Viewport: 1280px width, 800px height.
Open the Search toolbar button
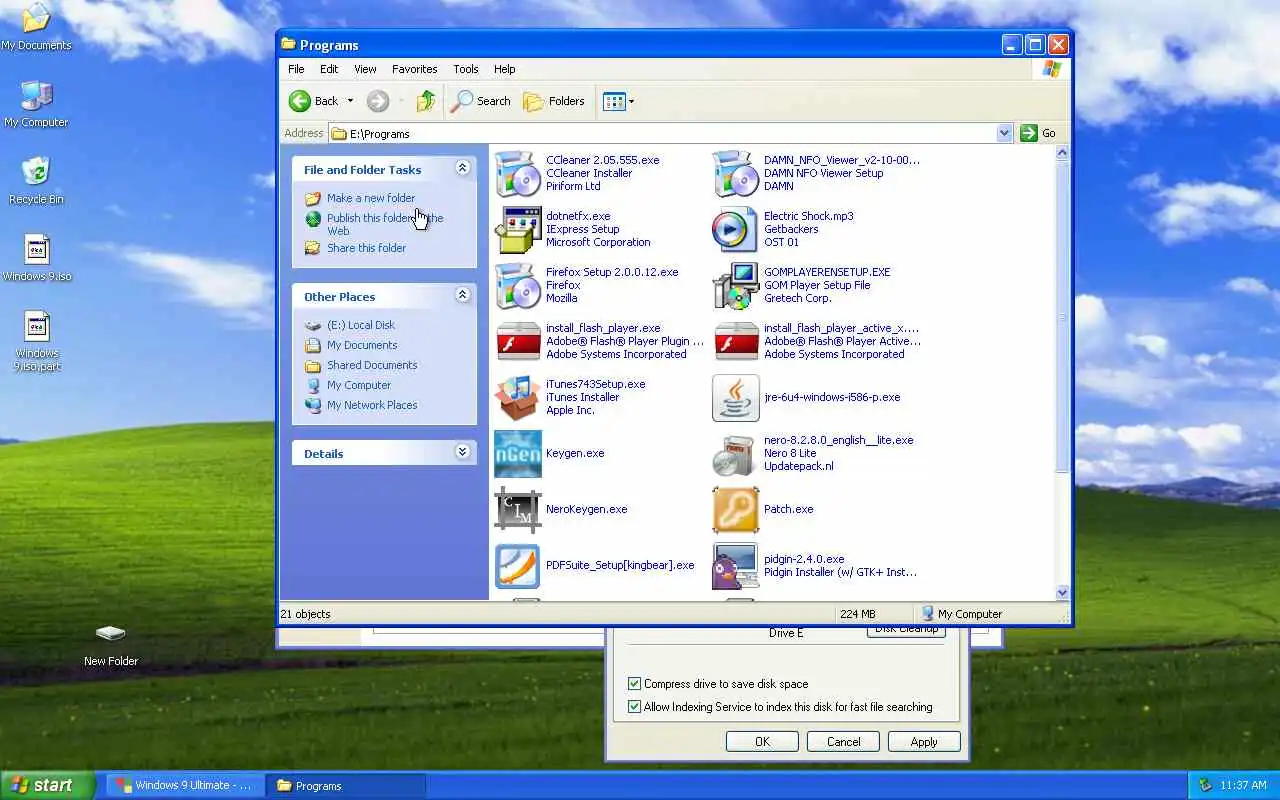click(x=481, y=101)
